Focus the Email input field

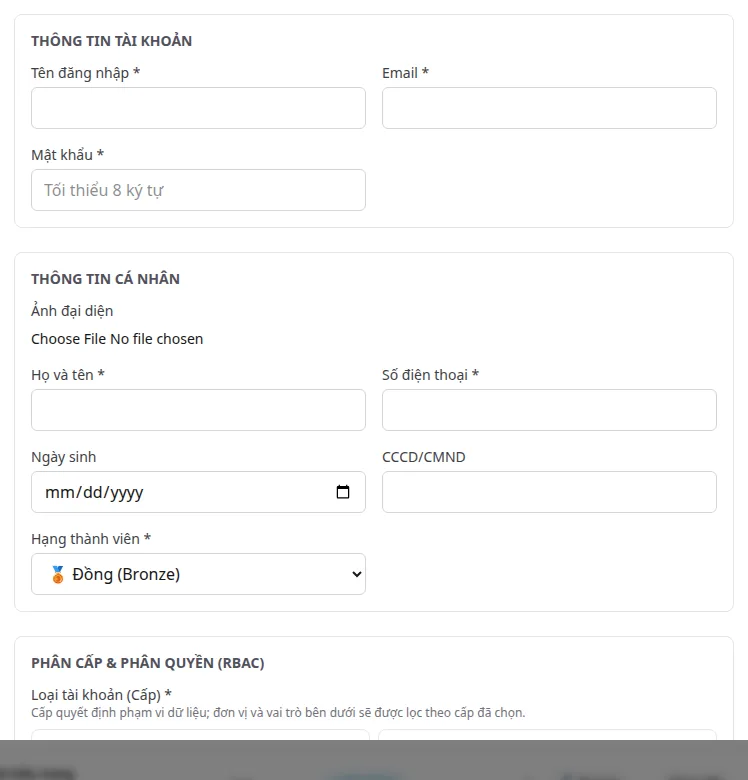pyautogui.click(x=549, y=108)
